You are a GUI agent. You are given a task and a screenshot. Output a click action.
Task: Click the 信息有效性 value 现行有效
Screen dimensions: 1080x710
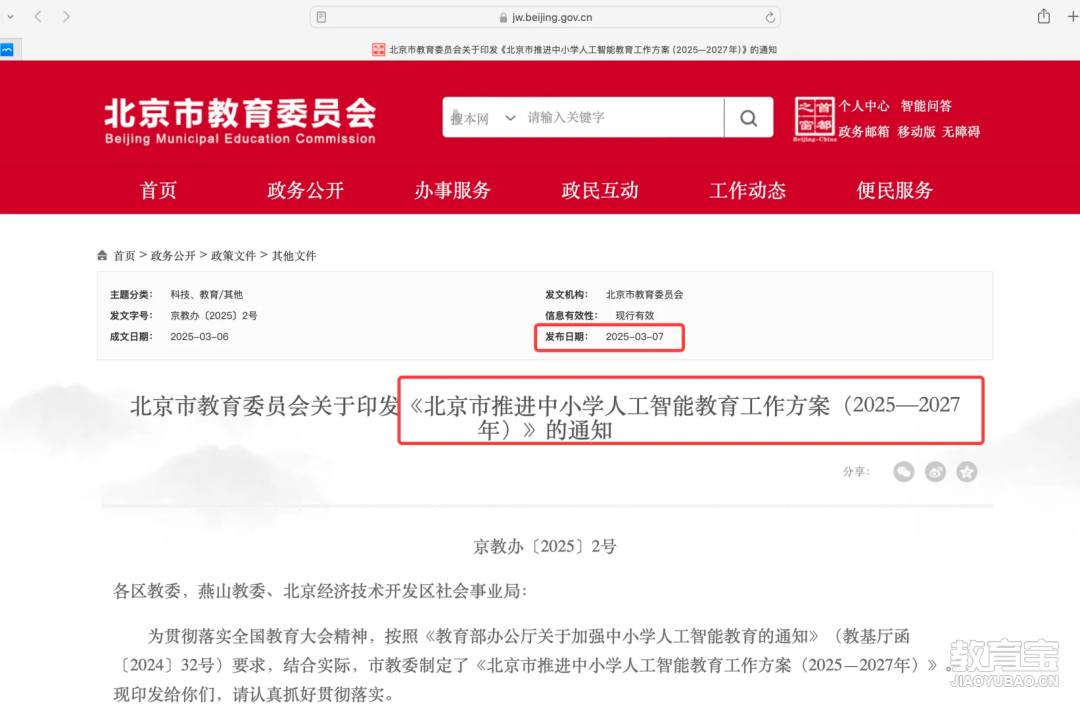[635, 316]
